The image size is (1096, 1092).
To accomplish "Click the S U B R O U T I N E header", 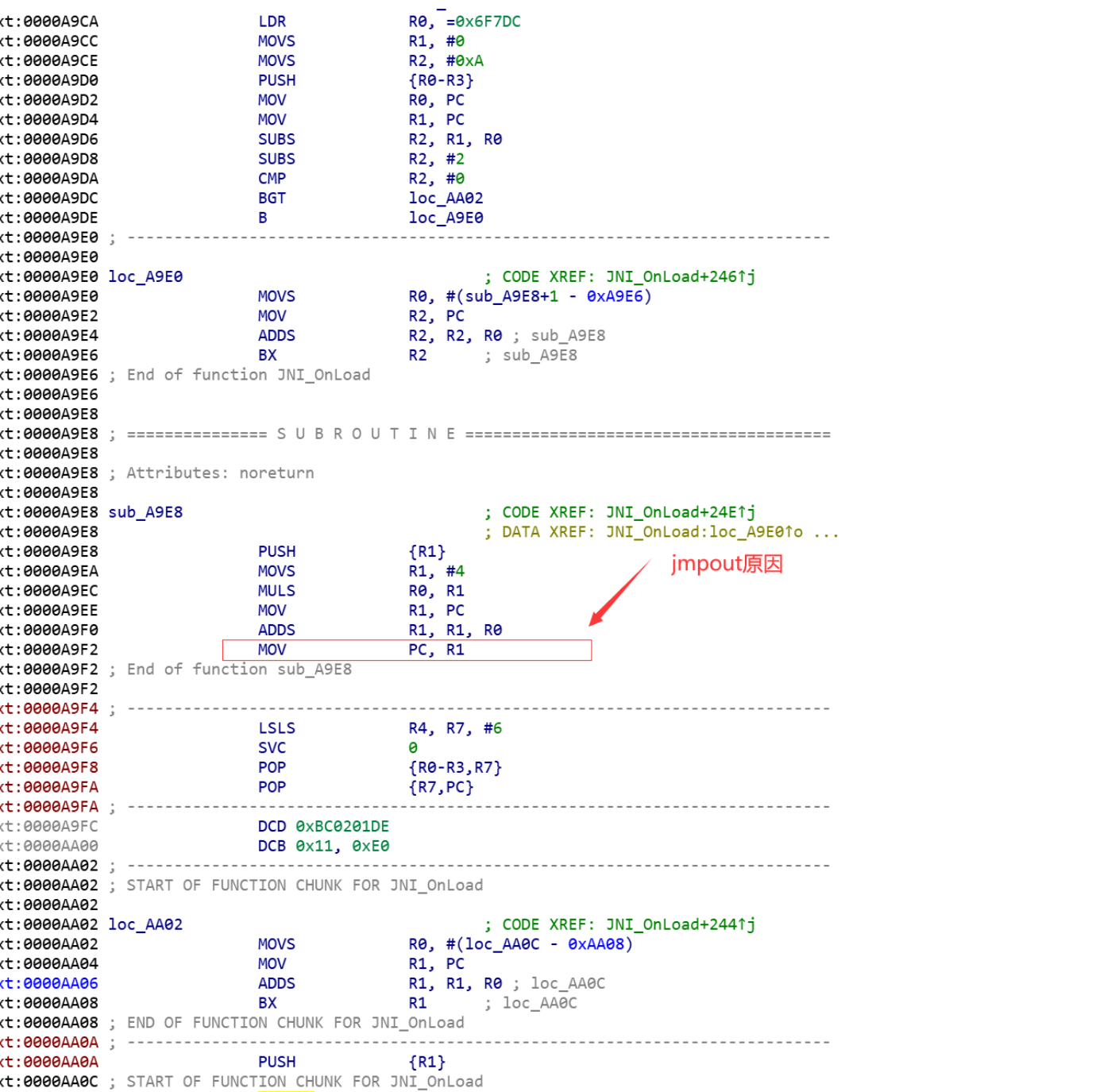I will pos(366,434).
